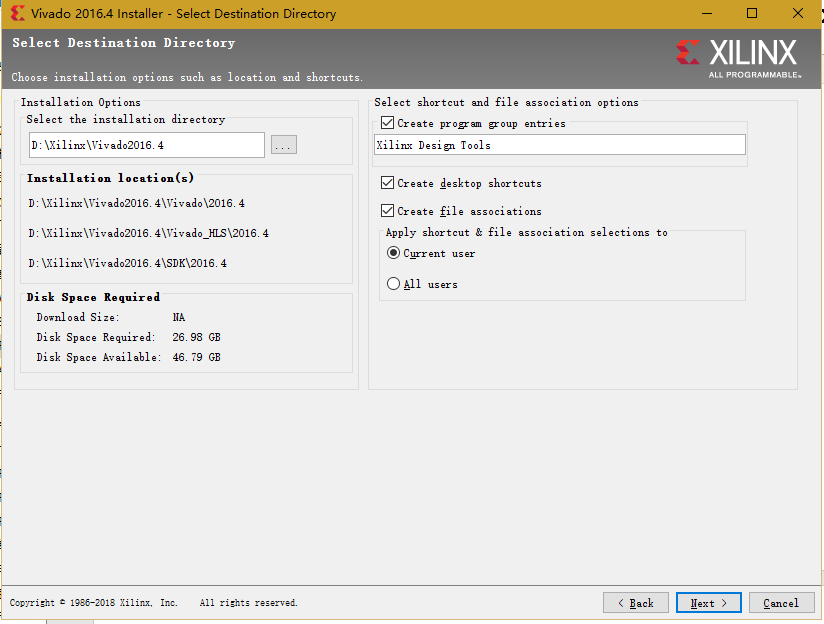This screenshot has width=824, height=624.
Task: Click the XILINX All Programmable logo
Action: tap(738, 58)
